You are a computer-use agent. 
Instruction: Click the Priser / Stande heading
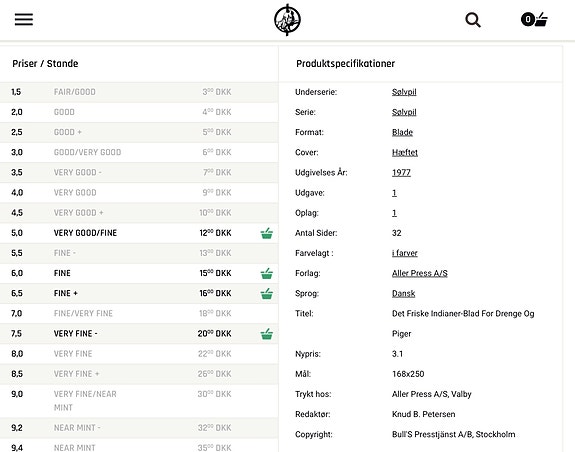45,64
